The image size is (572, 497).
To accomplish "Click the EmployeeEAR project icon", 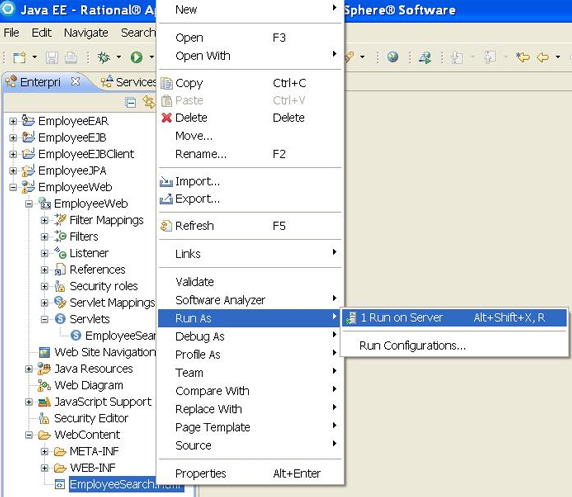I will (28, 120).
